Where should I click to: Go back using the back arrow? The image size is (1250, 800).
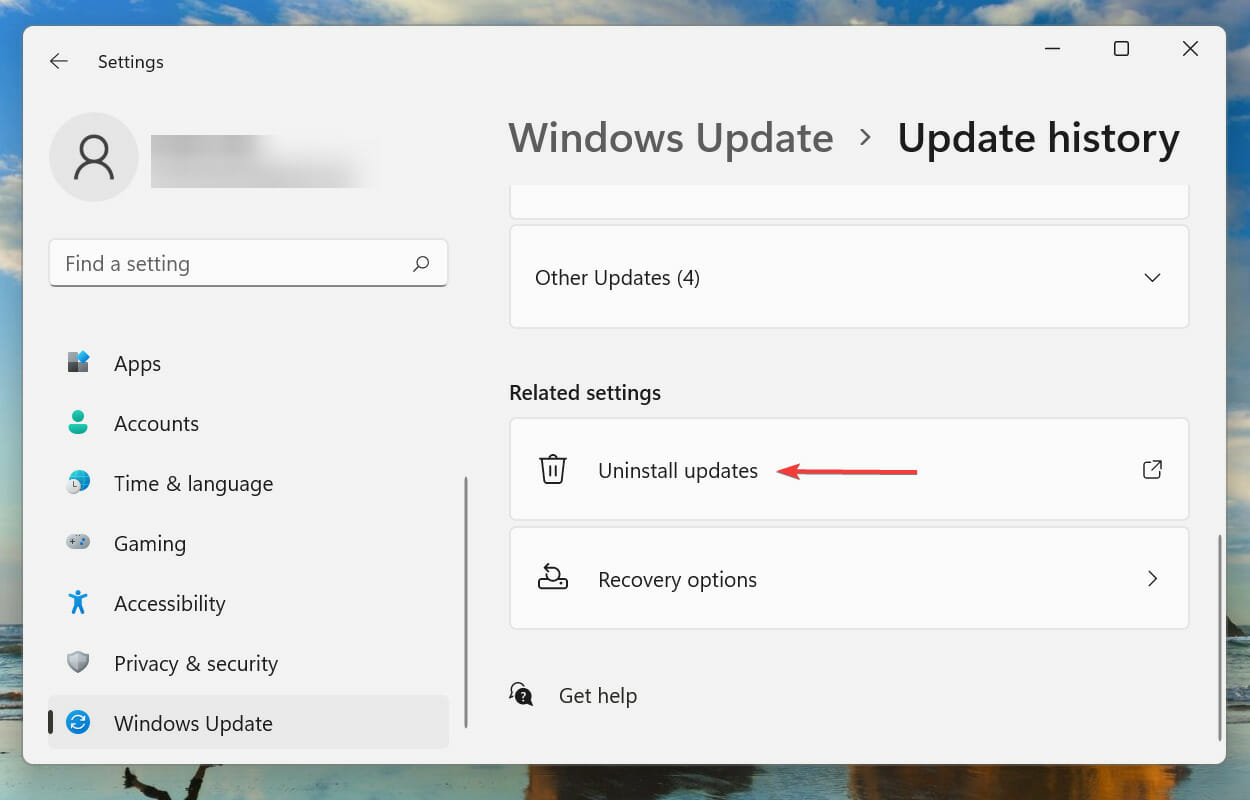59,61
